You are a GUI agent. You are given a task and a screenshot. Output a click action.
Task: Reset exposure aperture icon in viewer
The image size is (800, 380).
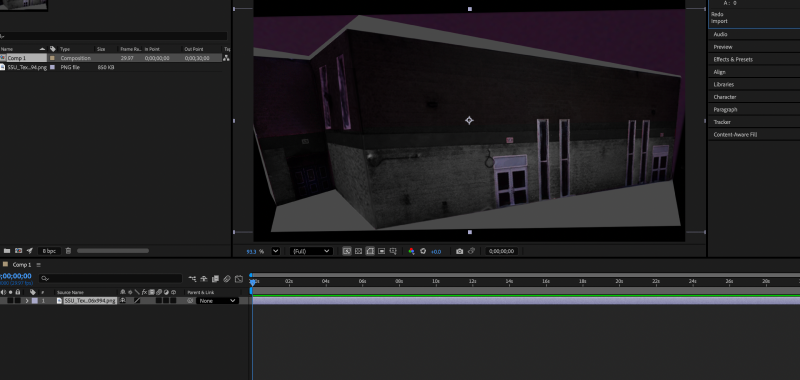point(423,251)
